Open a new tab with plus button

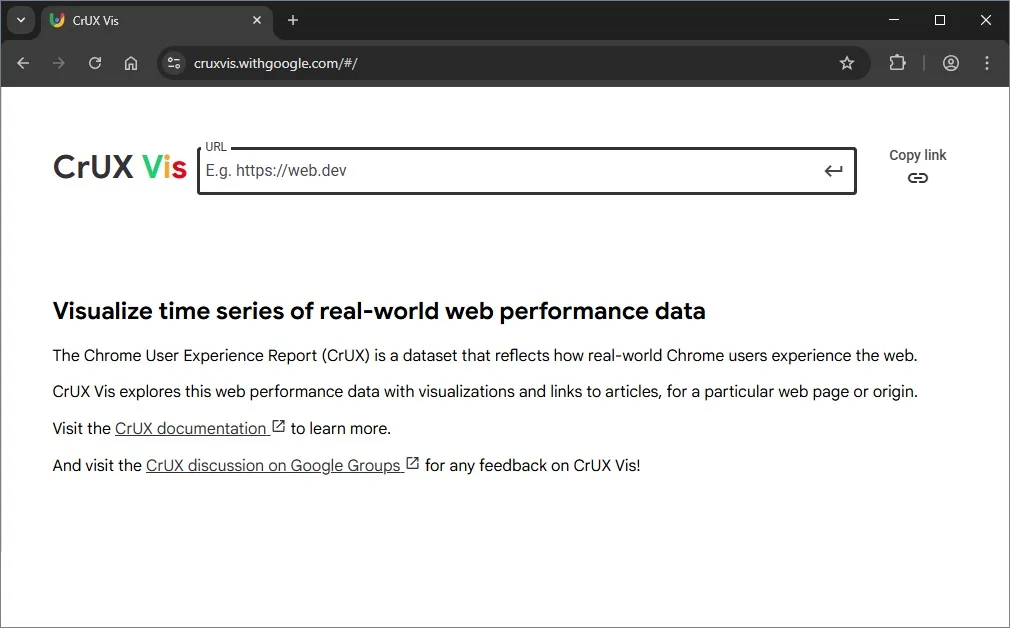[293, 21]
